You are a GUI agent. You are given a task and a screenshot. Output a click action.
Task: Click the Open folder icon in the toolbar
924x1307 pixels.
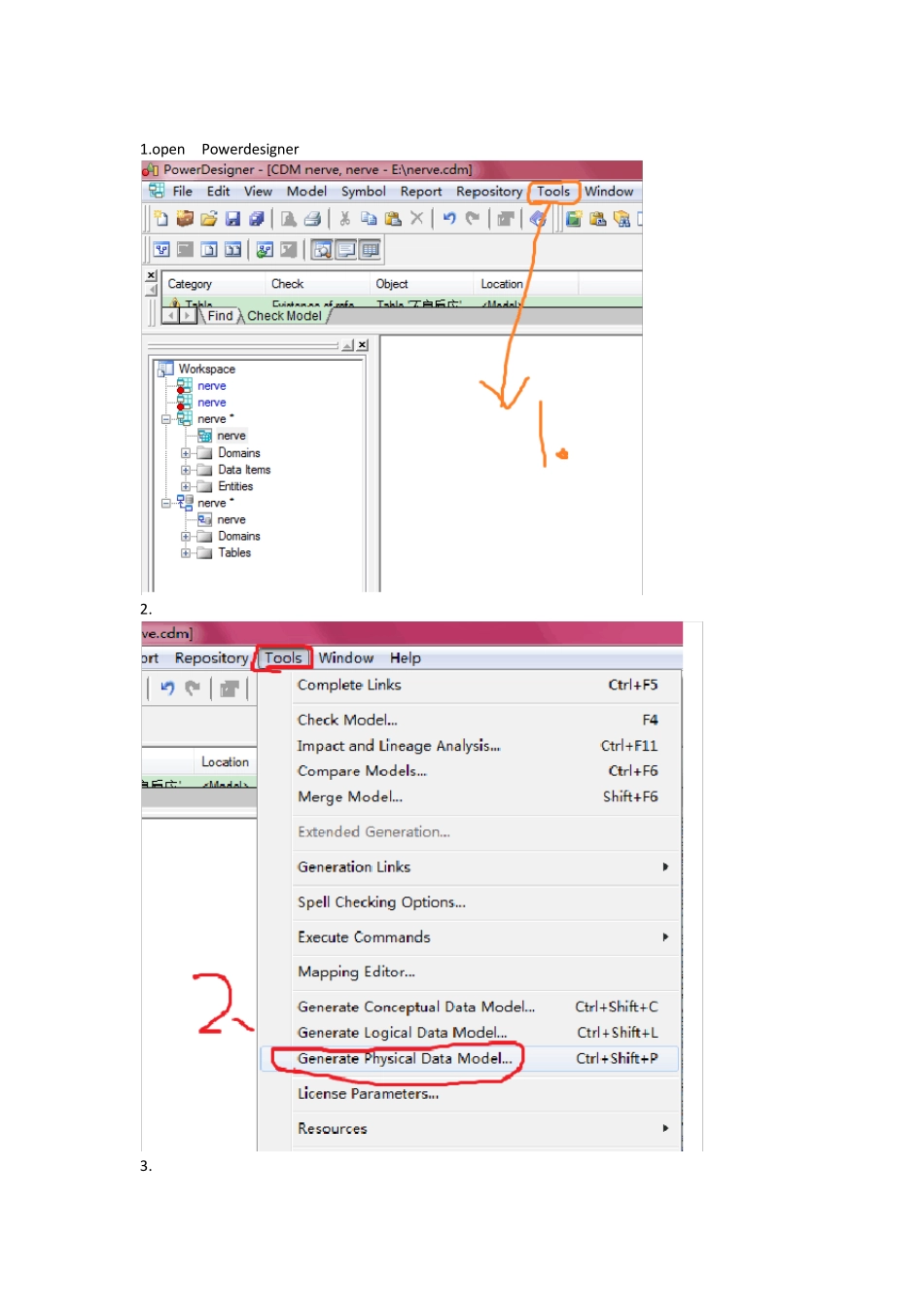coord(208,219)
